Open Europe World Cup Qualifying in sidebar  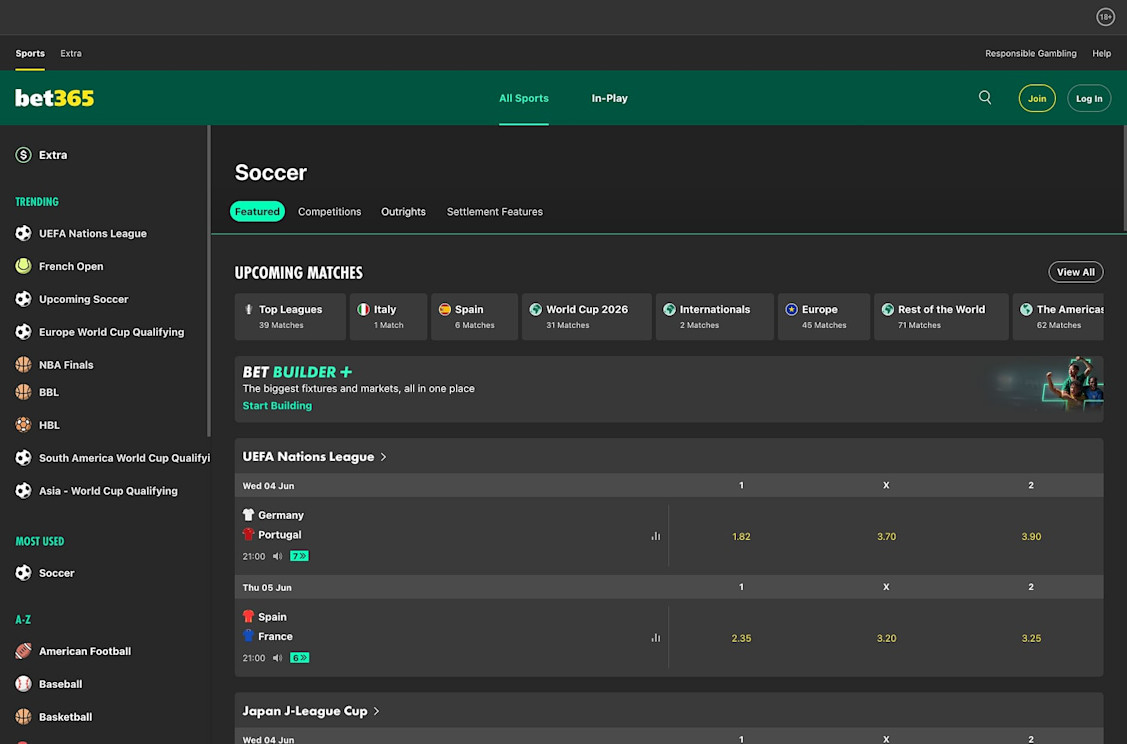coord(111,332)
